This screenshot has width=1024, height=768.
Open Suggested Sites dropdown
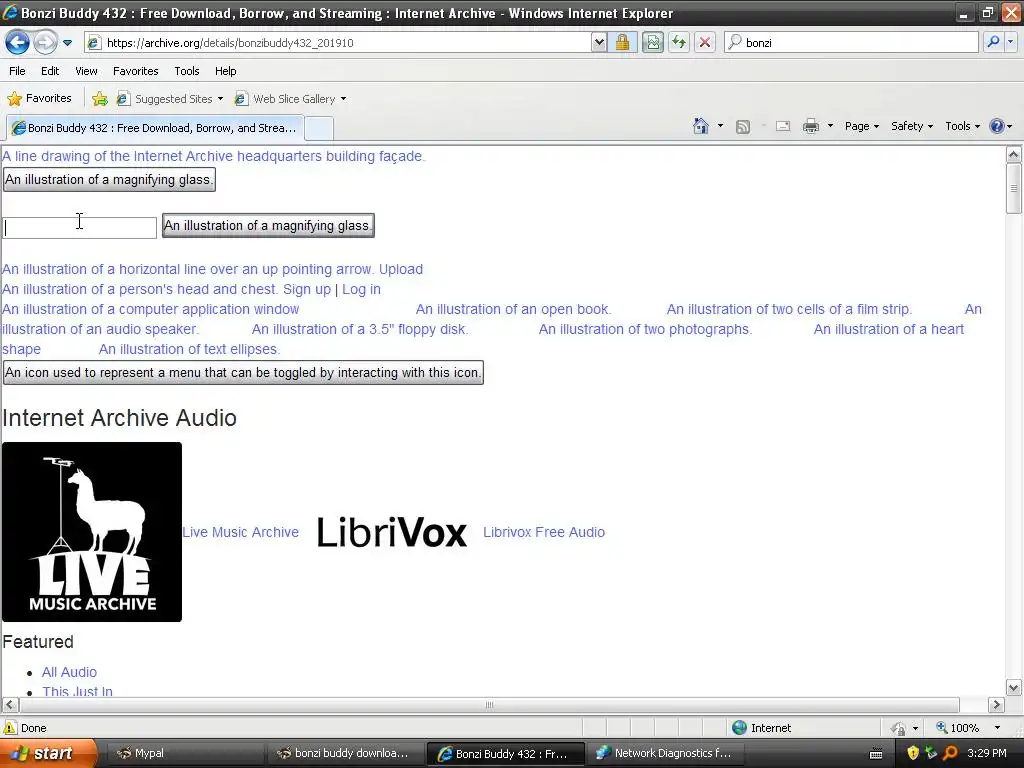click(x=170, y=99)
